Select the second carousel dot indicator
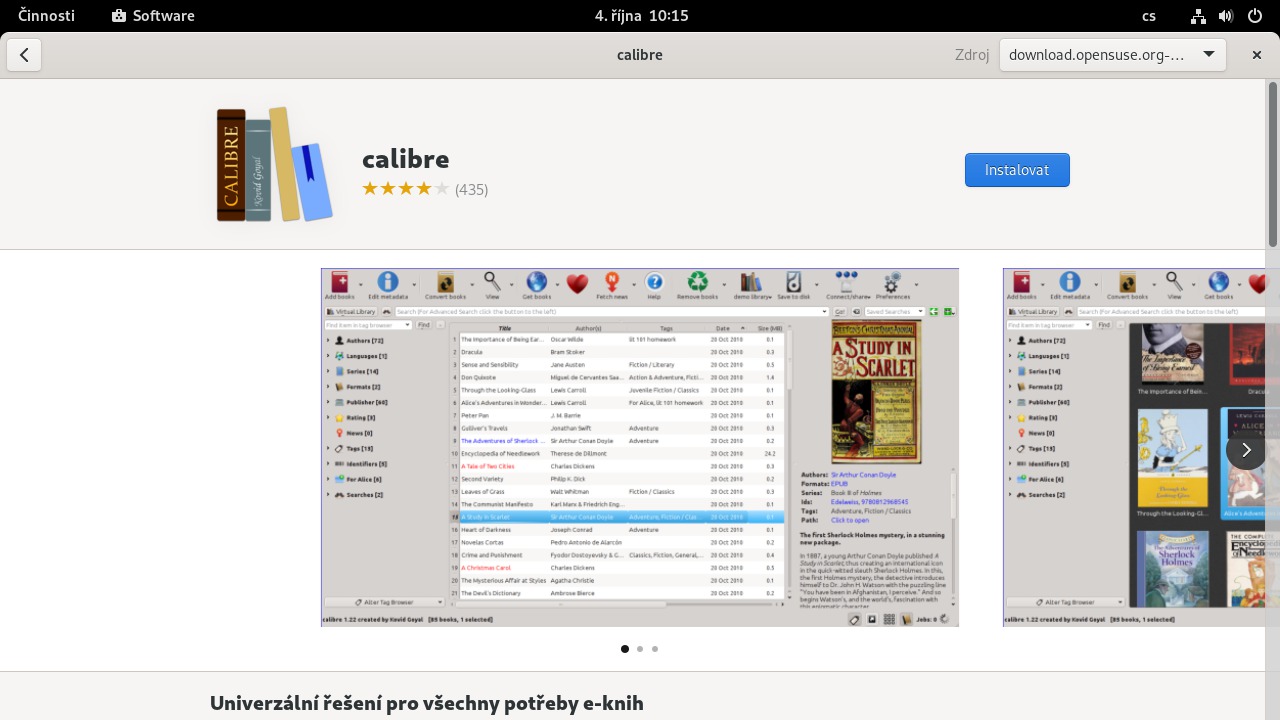 tap(640, 649)
